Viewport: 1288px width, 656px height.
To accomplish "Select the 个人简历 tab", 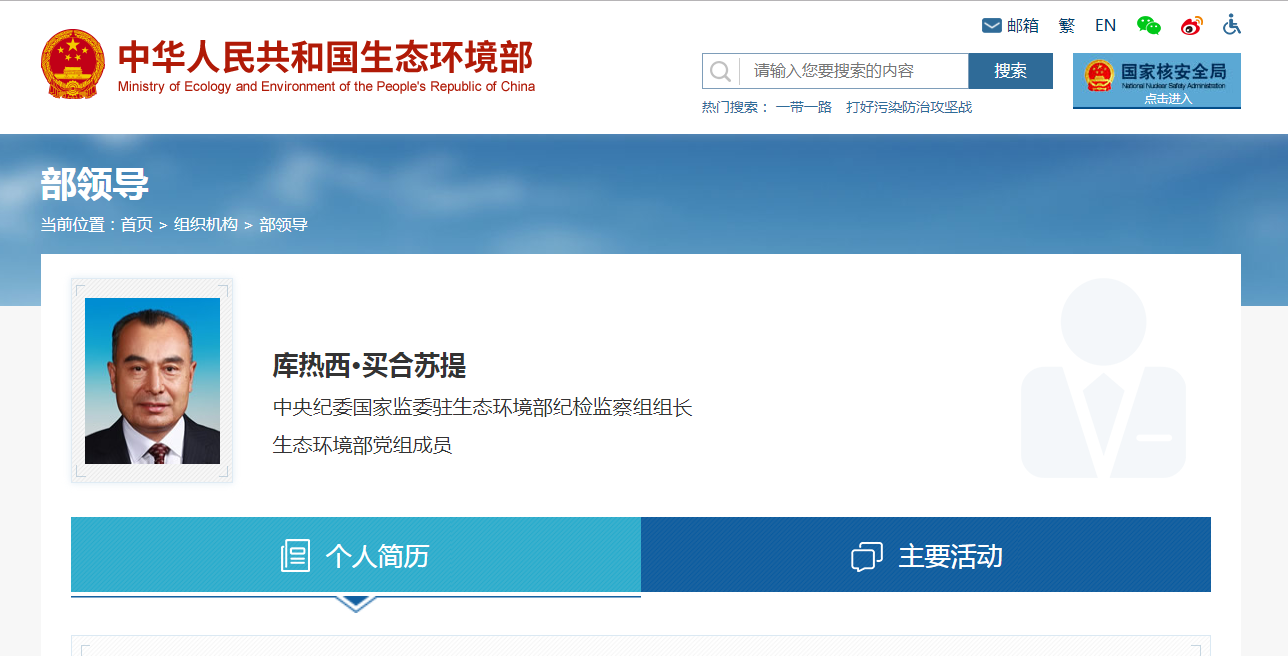I will [356, 555].
